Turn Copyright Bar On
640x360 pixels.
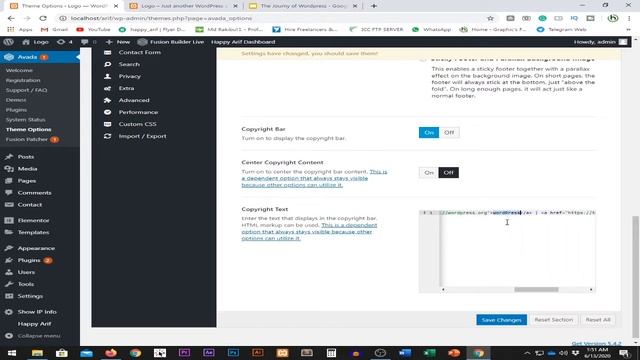click(x=429, y=132)
